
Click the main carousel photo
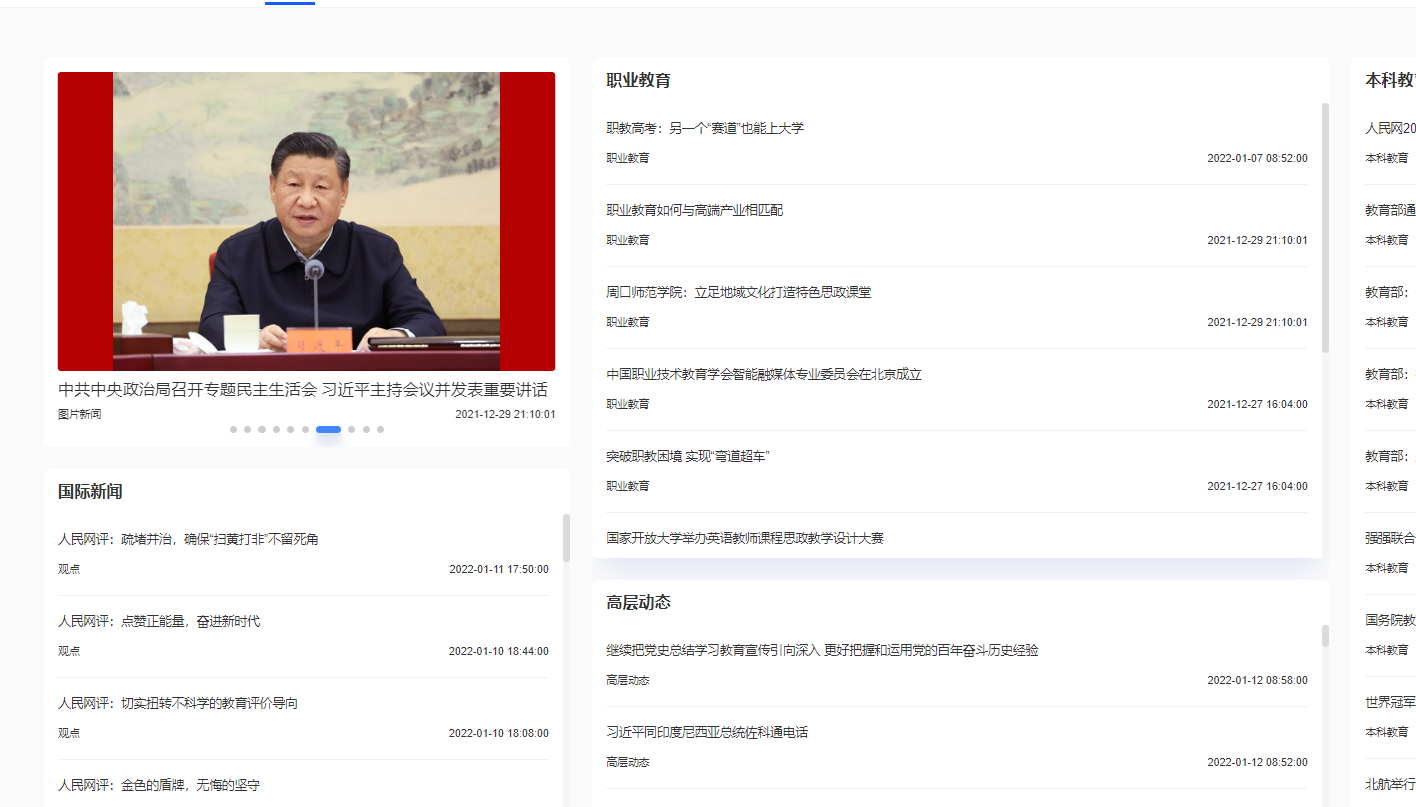pyautogui.click(x=305, y=220)
